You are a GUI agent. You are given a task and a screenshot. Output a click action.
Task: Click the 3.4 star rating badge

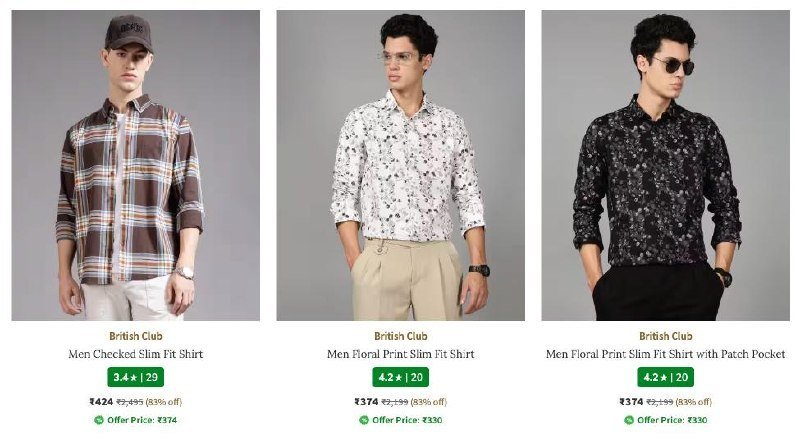[136, 377]
